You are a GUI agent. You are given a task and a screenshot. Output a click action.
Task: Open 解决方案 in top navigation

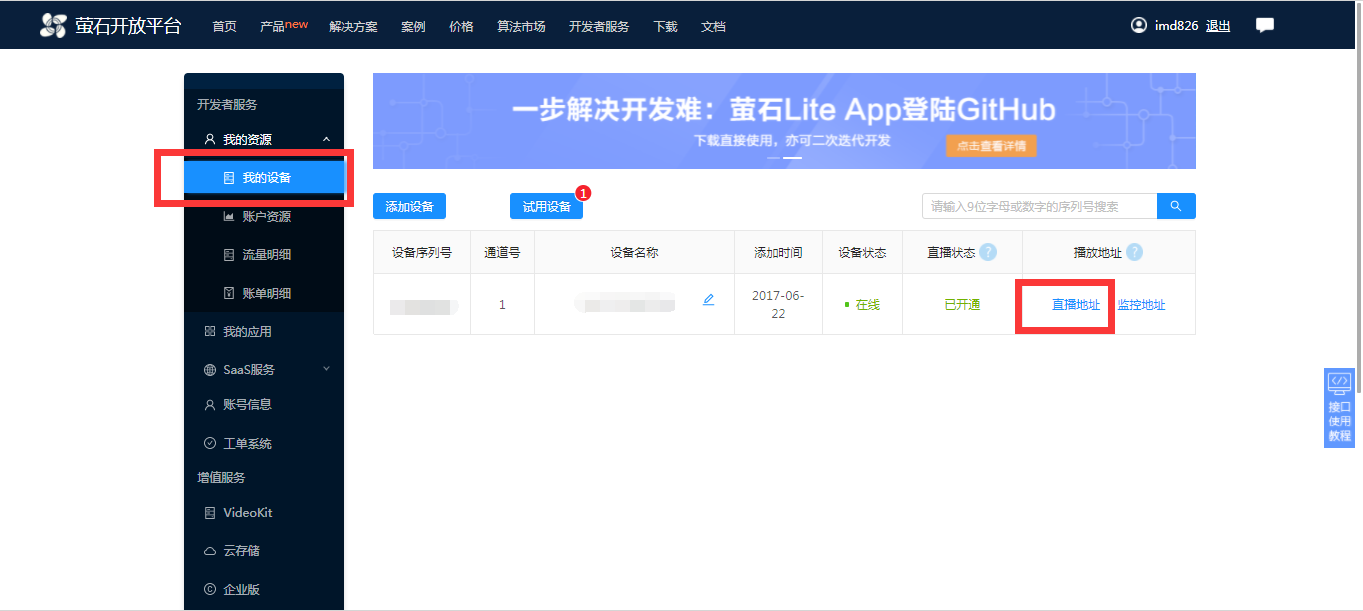(x=353, y=27)
